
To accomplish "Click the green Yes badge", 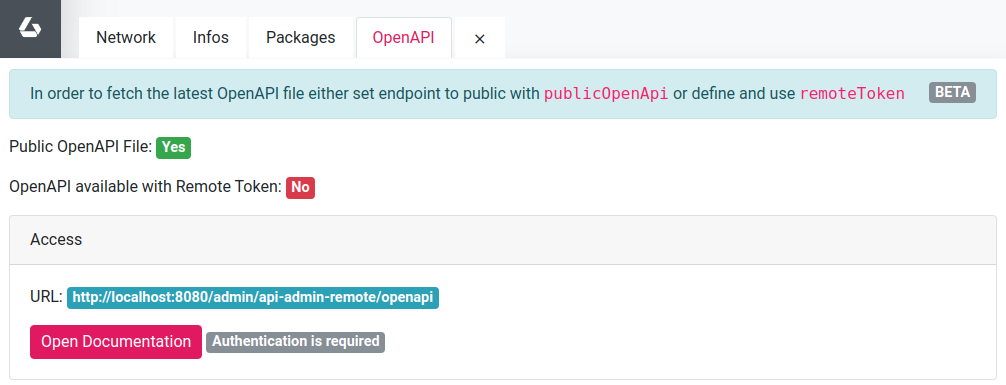I will (x=173, y=148).
